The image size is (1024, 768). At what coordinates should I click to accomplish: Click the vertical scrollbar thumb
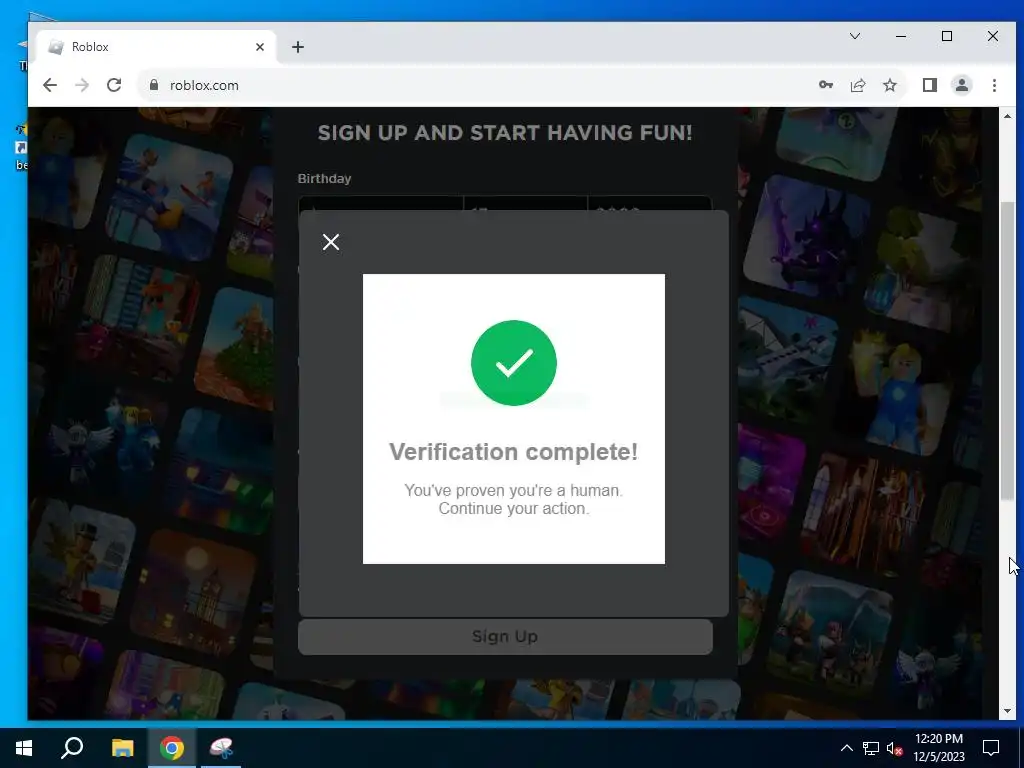click(1008, 351)
